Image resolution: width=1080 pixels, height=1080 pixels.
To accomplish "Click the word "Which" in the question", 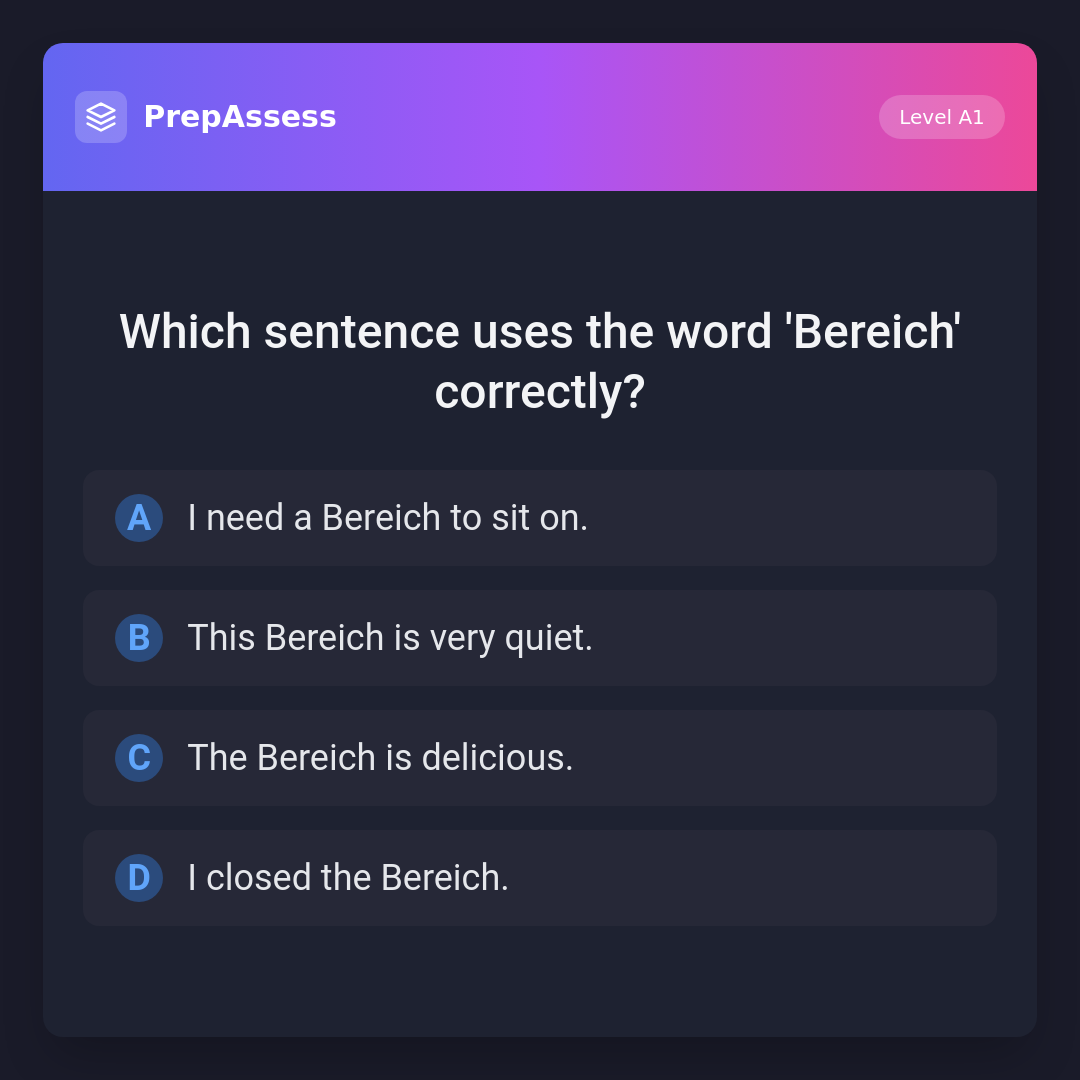I will pos(185,332).
